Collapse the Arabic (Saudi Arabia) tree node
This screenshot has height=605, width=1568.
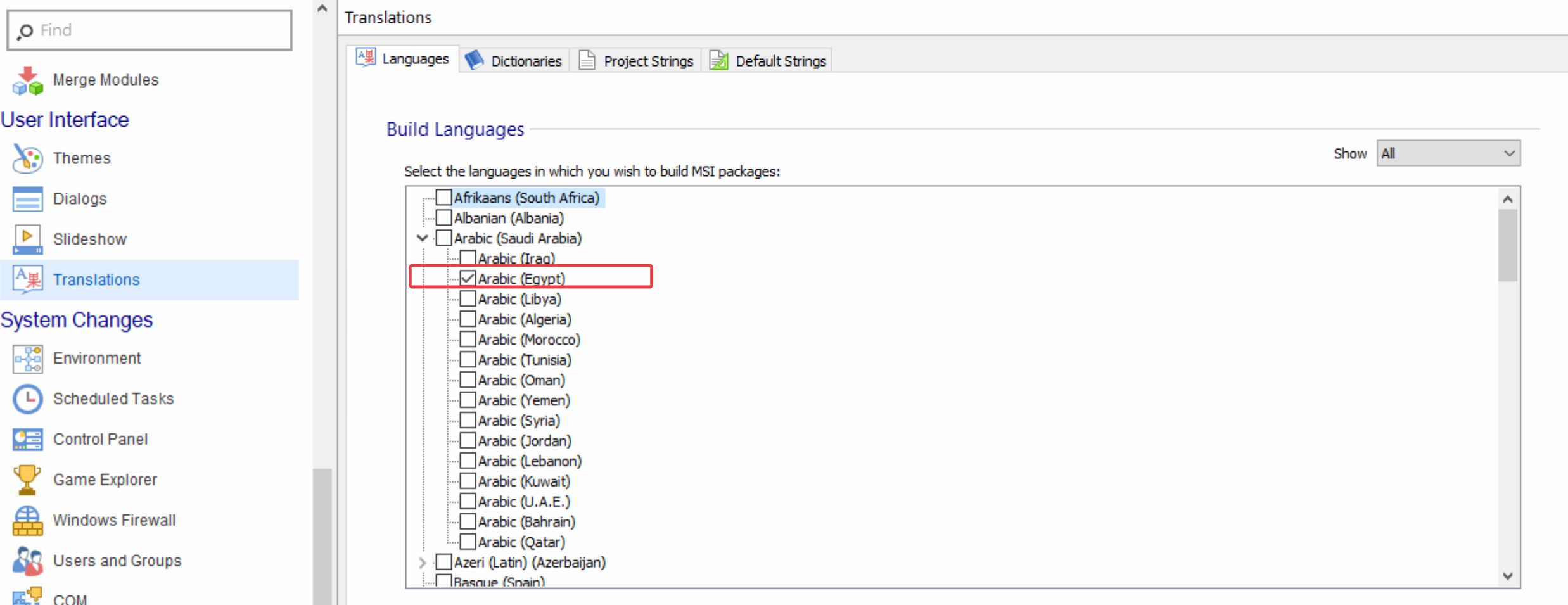point(423,238)
